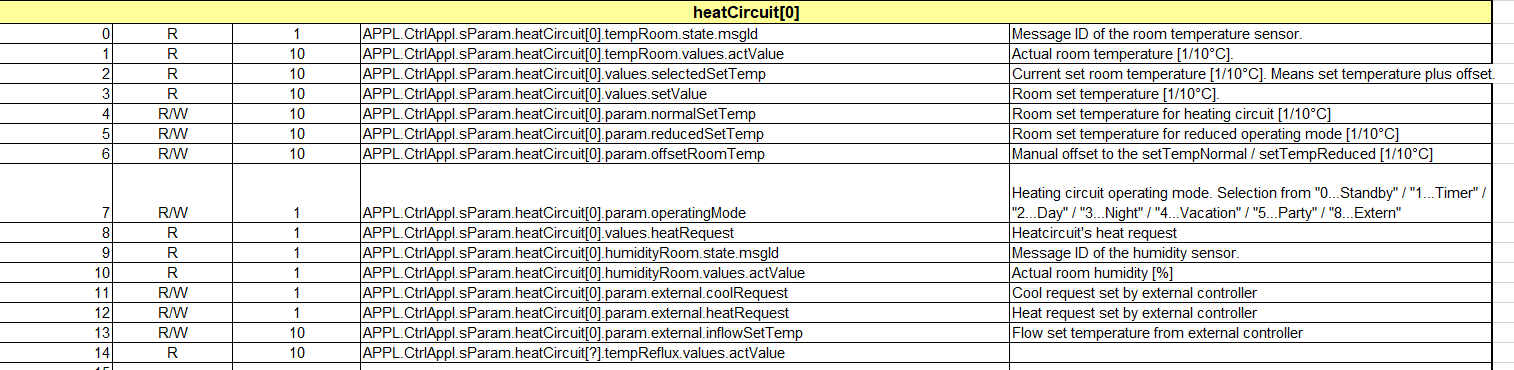Click the param.reducedSetTemp parameter cell

[x=685, y=134]
